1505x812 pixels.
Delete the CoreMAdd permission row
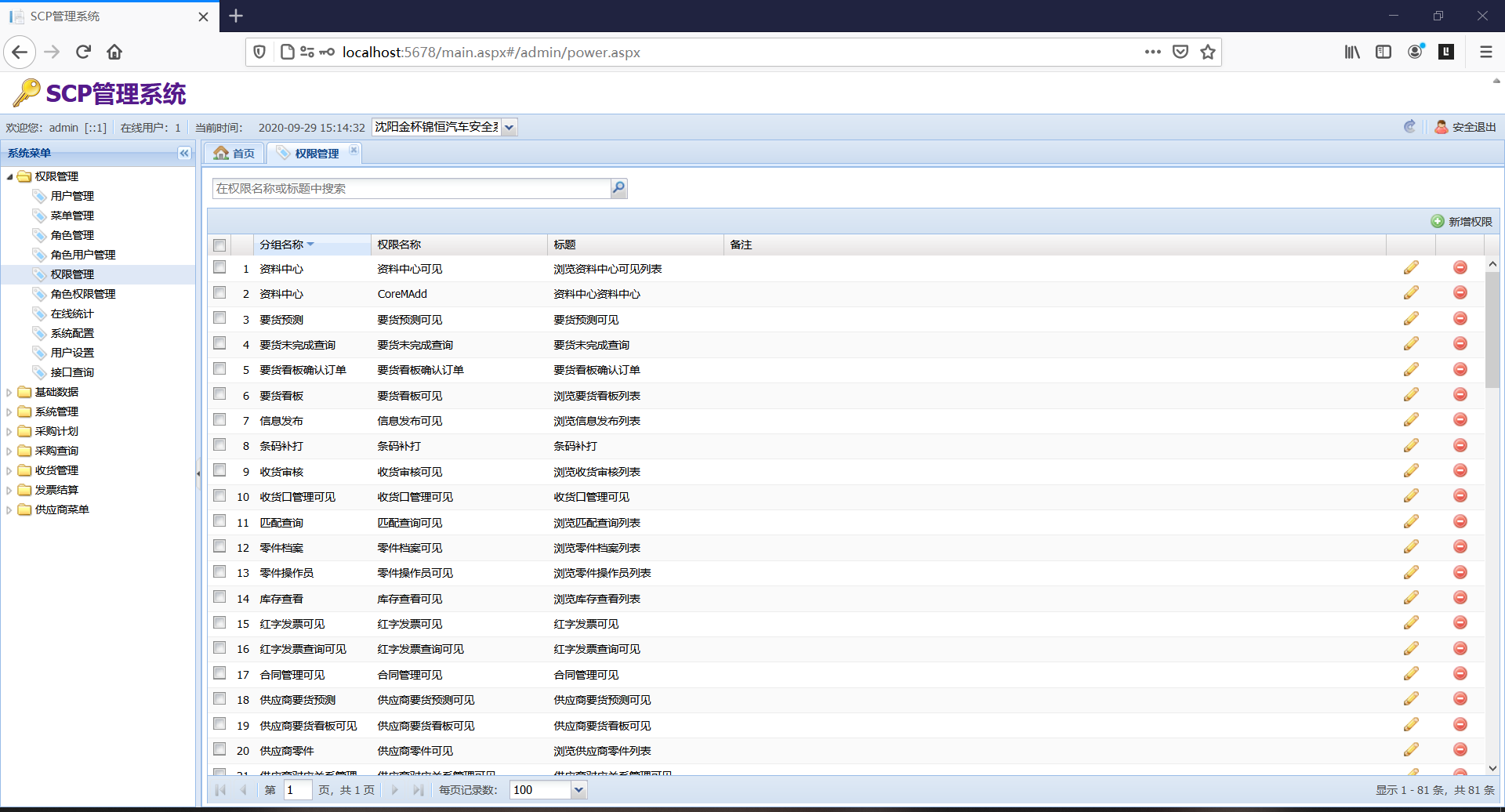pos(1460,293)
